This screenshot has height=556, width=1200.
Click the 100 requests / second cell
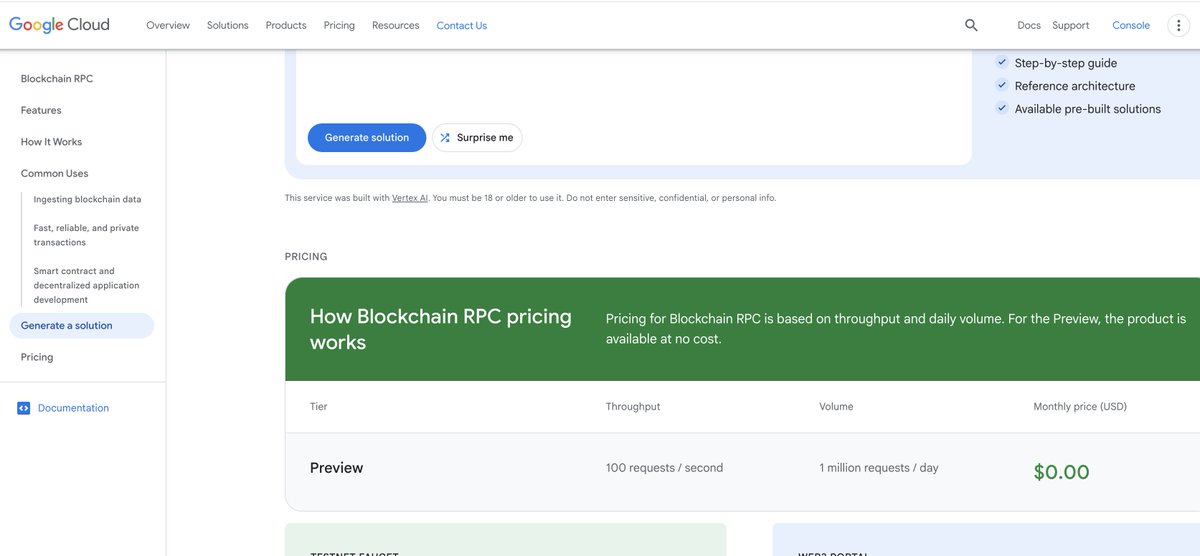coord(664,468)
